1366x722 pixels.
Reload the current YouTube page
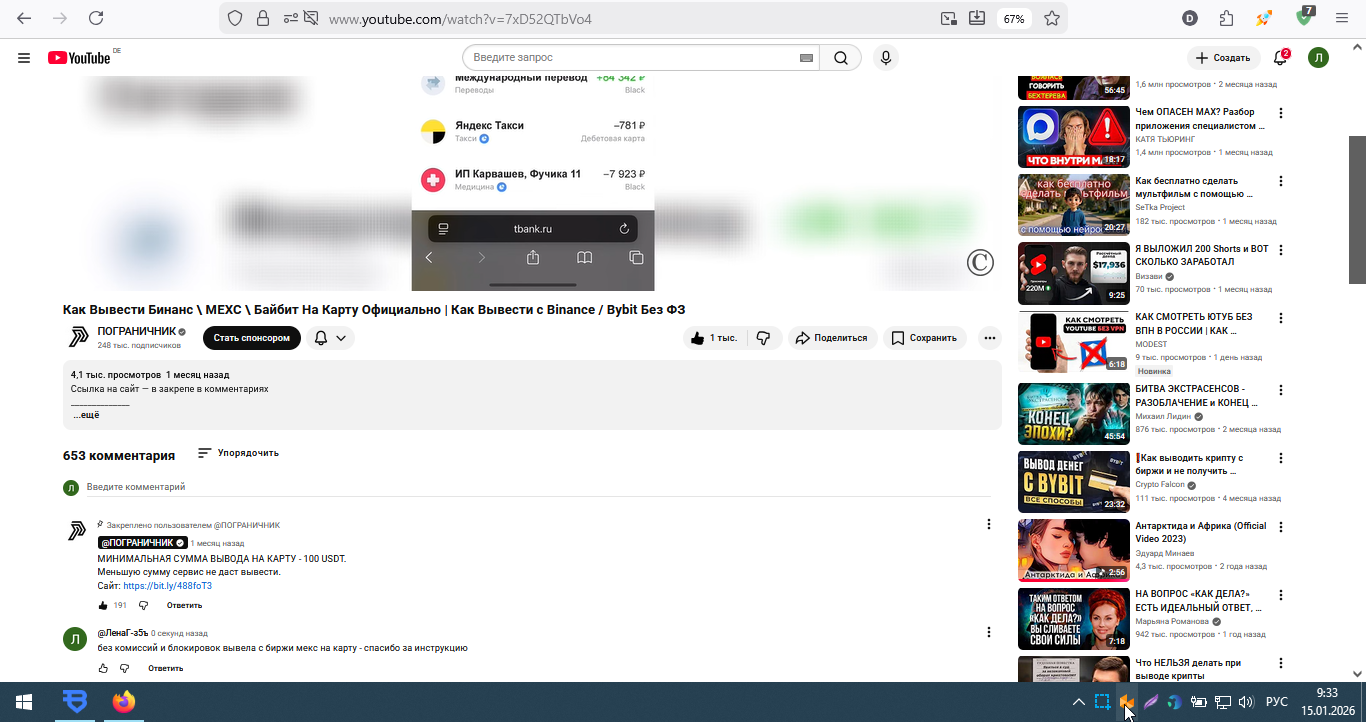pos(96,18)
